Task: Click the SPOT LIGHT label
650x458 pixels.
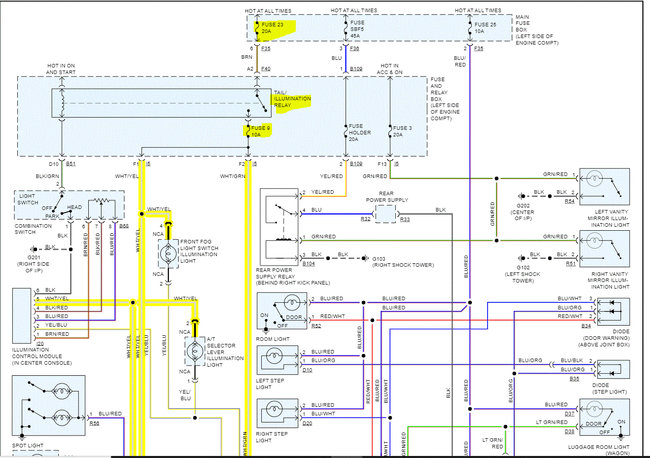Action: point(27,446)
